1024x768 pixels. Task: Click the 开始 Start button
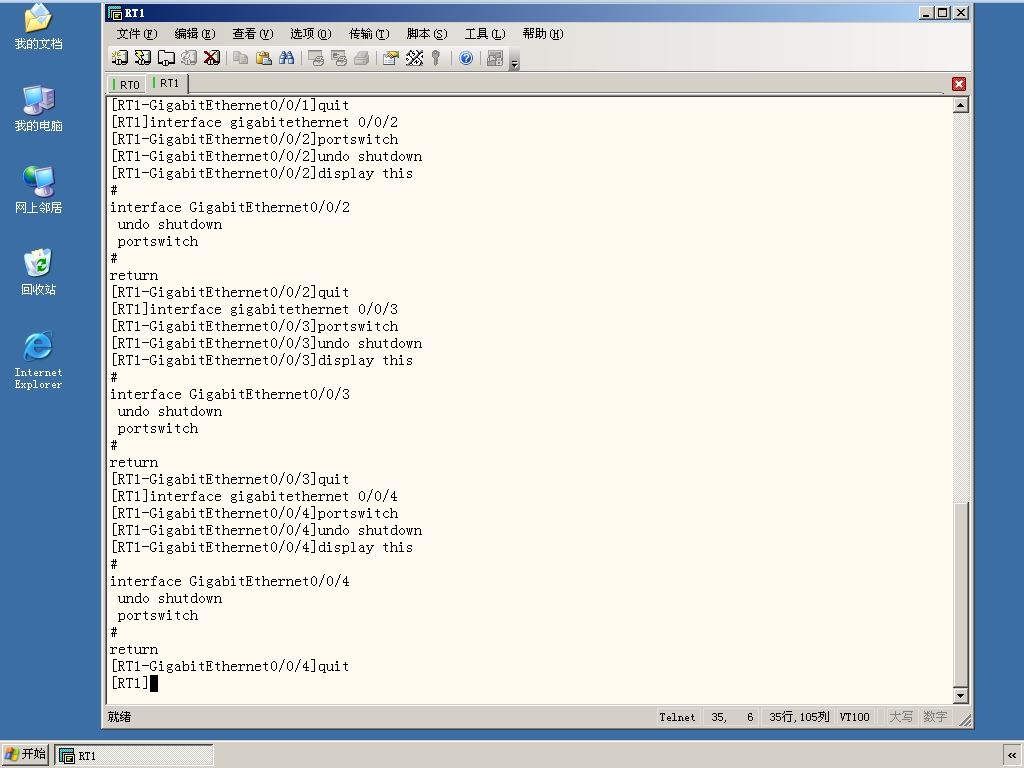pyautogui.click(x=25, y=754)
